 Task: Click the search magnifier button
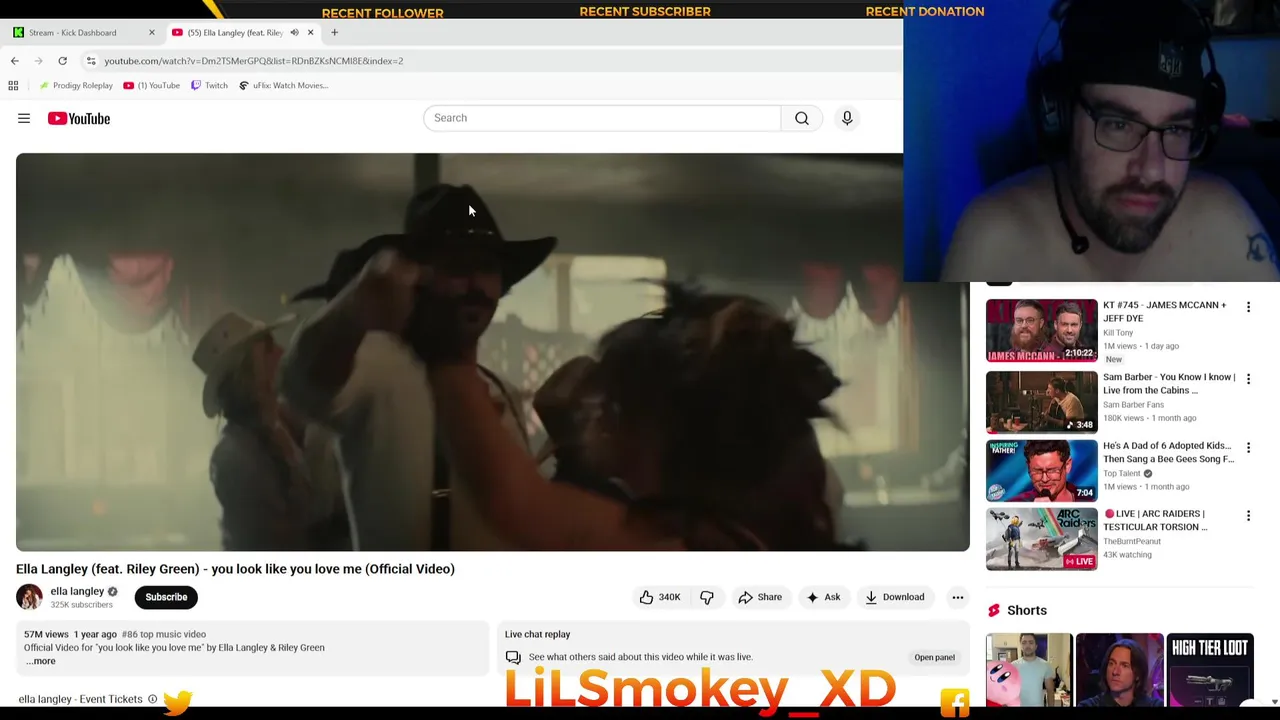tap(802, 118)
